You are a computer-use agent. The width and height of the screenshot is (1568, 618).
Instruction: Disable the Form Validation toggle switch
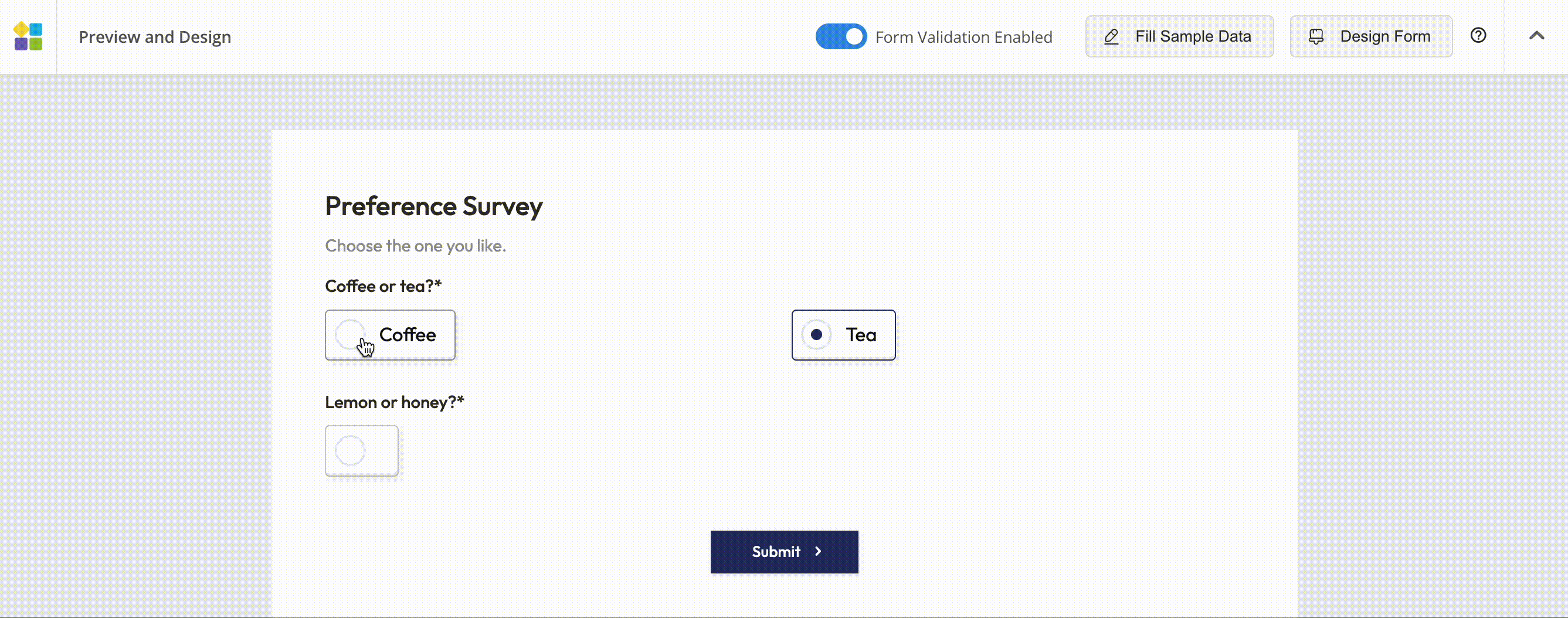click(x=841, y=36)
